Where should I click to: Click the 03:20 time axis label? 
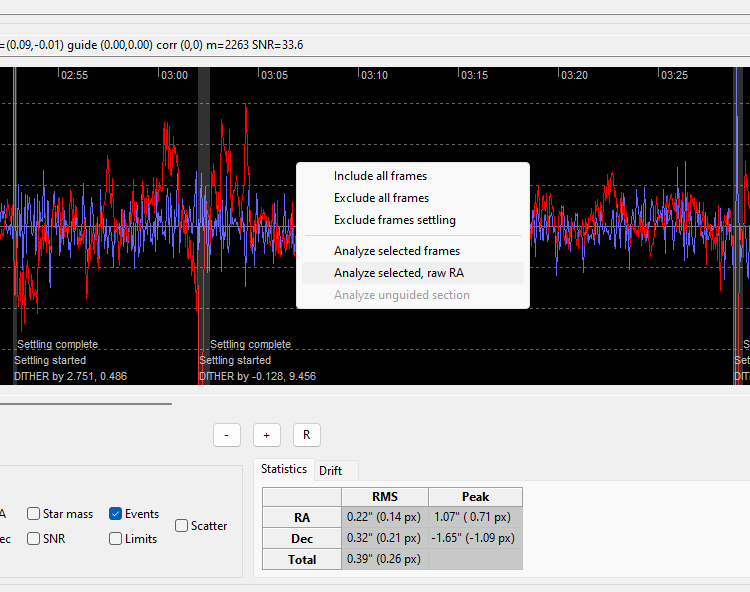574,75
